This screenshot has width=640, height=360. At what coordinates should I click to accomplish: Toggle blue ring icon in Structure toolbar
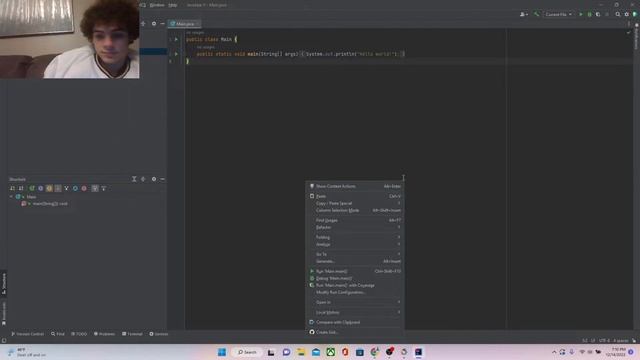coord(75,188)
